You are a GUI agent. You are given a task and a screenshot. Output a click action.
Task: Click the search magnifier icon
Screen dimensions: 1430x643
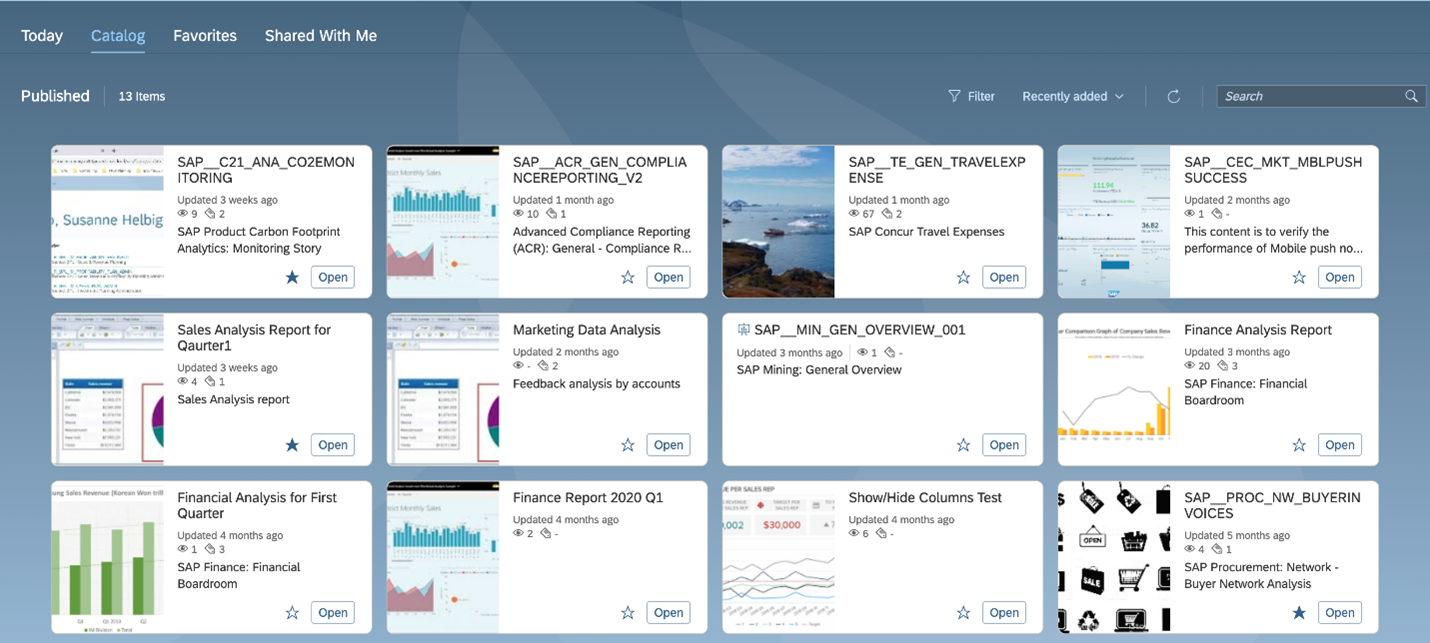pos(1411,96)
